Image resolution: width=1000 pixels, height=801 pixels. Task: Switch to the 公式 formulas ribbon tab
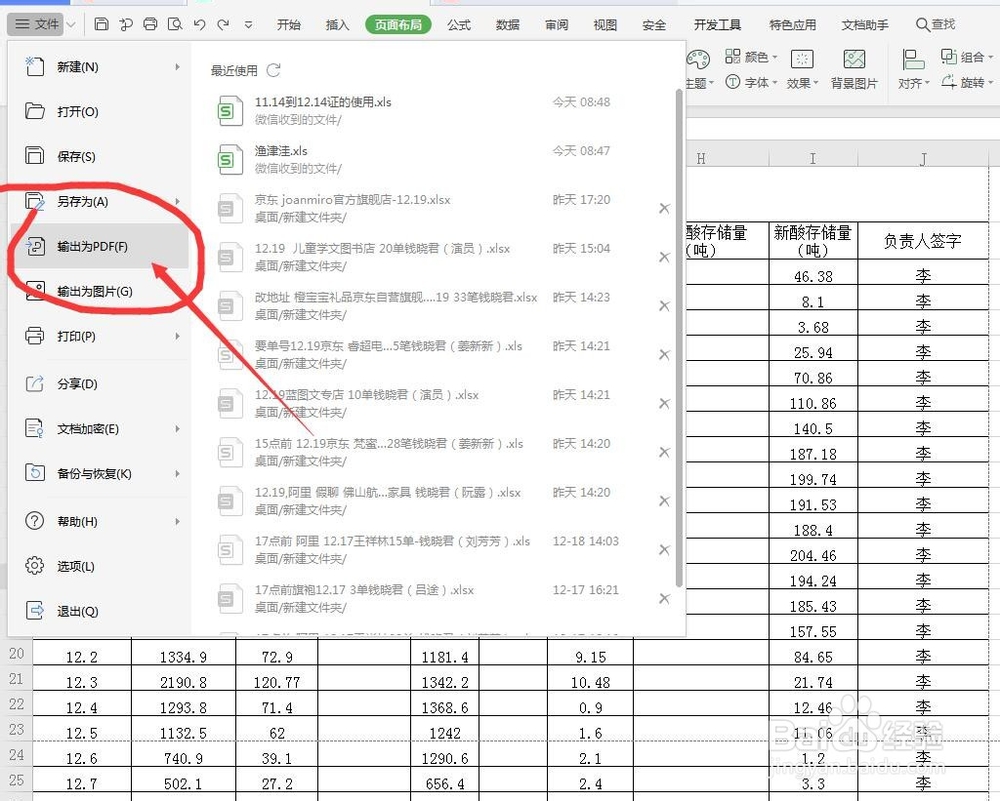point(459,24)
